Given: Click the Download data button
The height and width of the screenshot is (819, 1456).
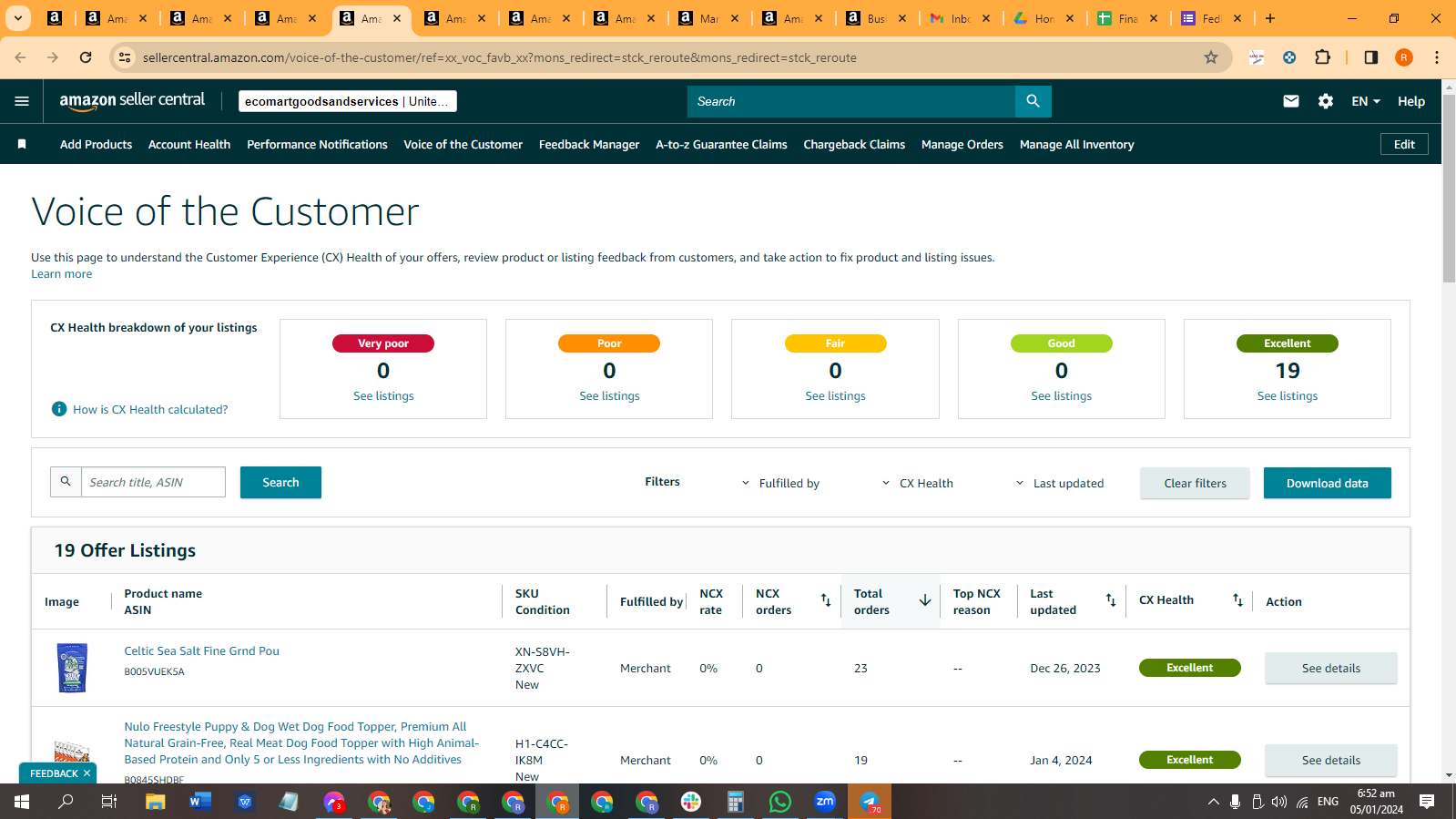Looking at the screenshot, I should click(1327, 483).
